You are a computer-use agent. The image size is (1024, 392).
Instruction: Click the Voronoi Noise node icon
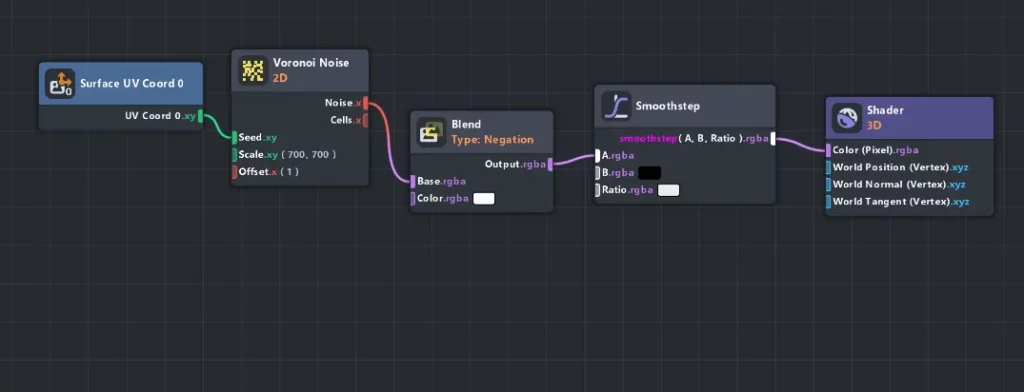click(x=253, y=70)
